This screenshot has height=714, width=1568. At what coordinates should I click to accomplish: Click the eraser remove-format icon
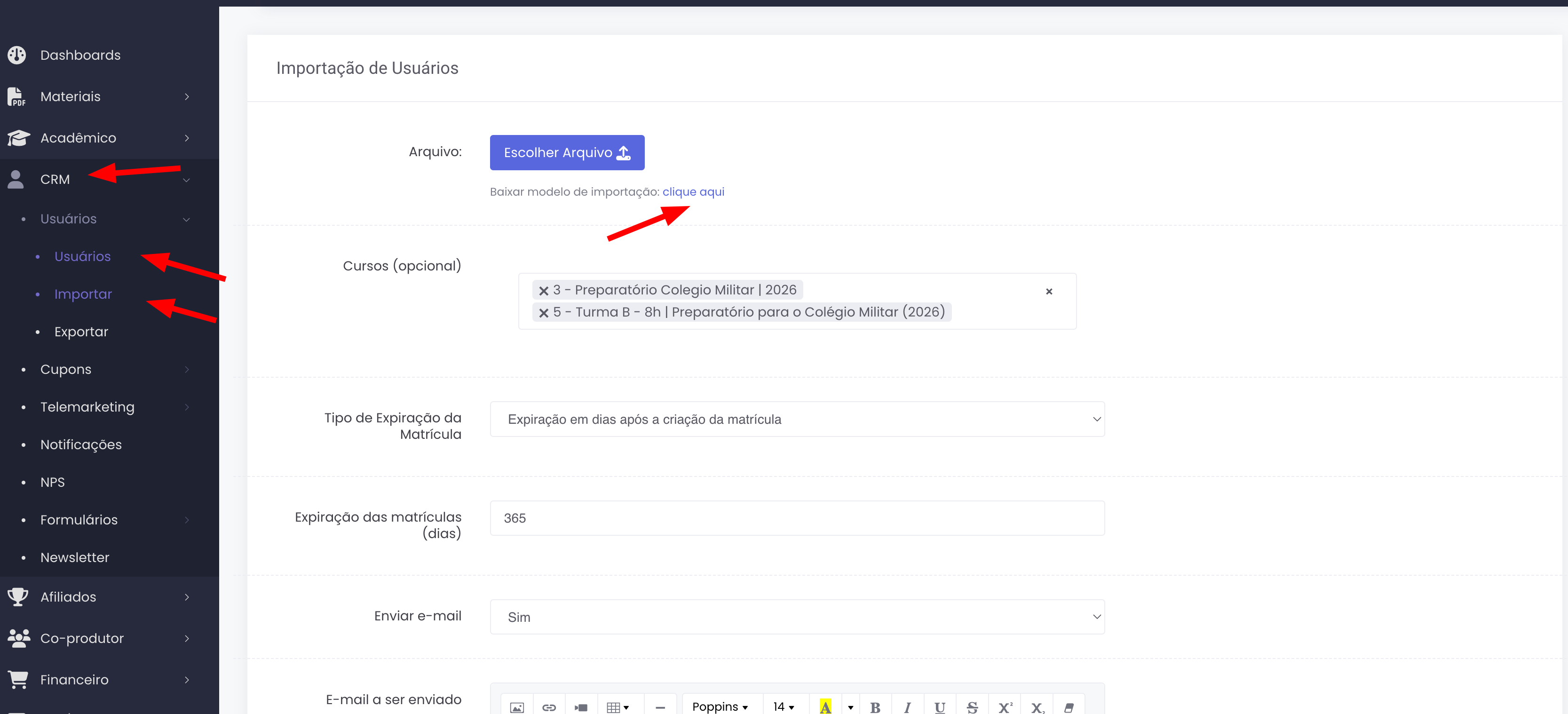tap(1068, 706)
